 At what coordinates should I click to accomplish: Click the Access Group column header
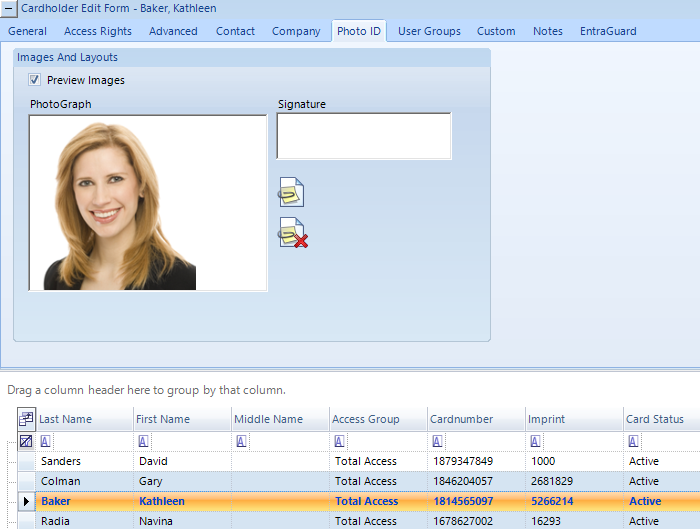coord(366,419)
